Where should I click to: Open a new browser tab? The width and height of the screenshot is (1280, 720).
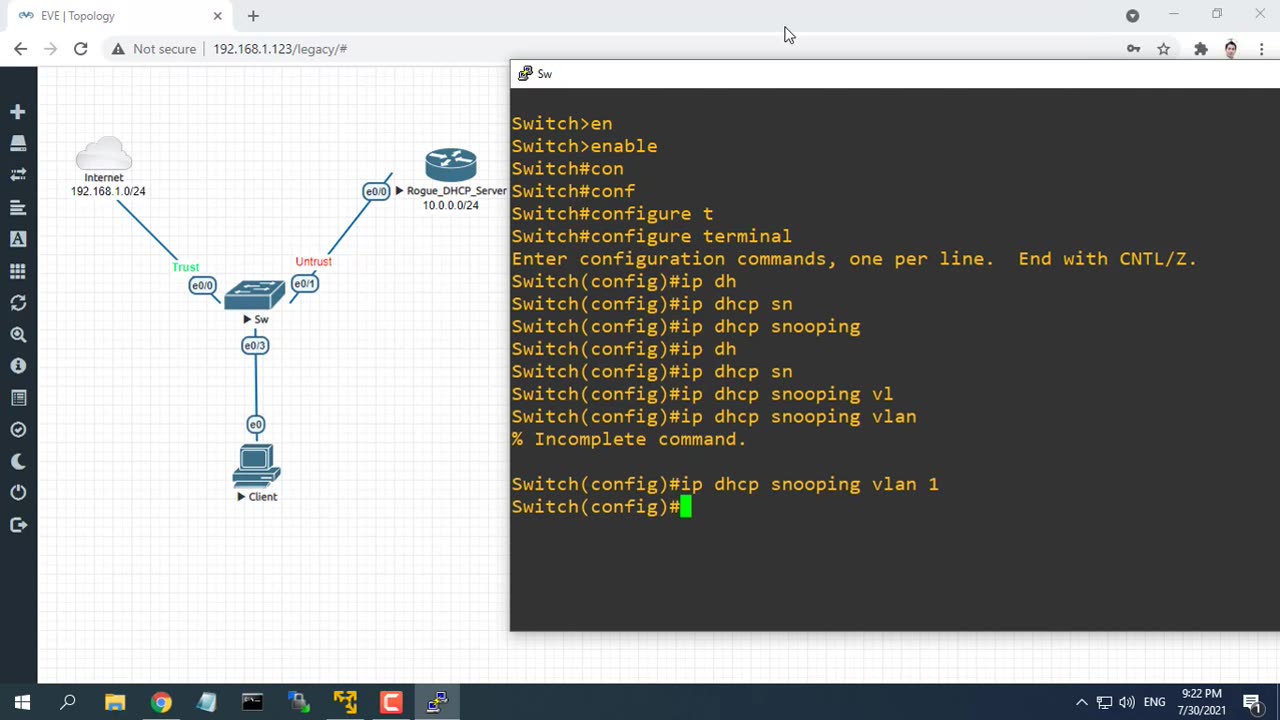click(253, 16)
